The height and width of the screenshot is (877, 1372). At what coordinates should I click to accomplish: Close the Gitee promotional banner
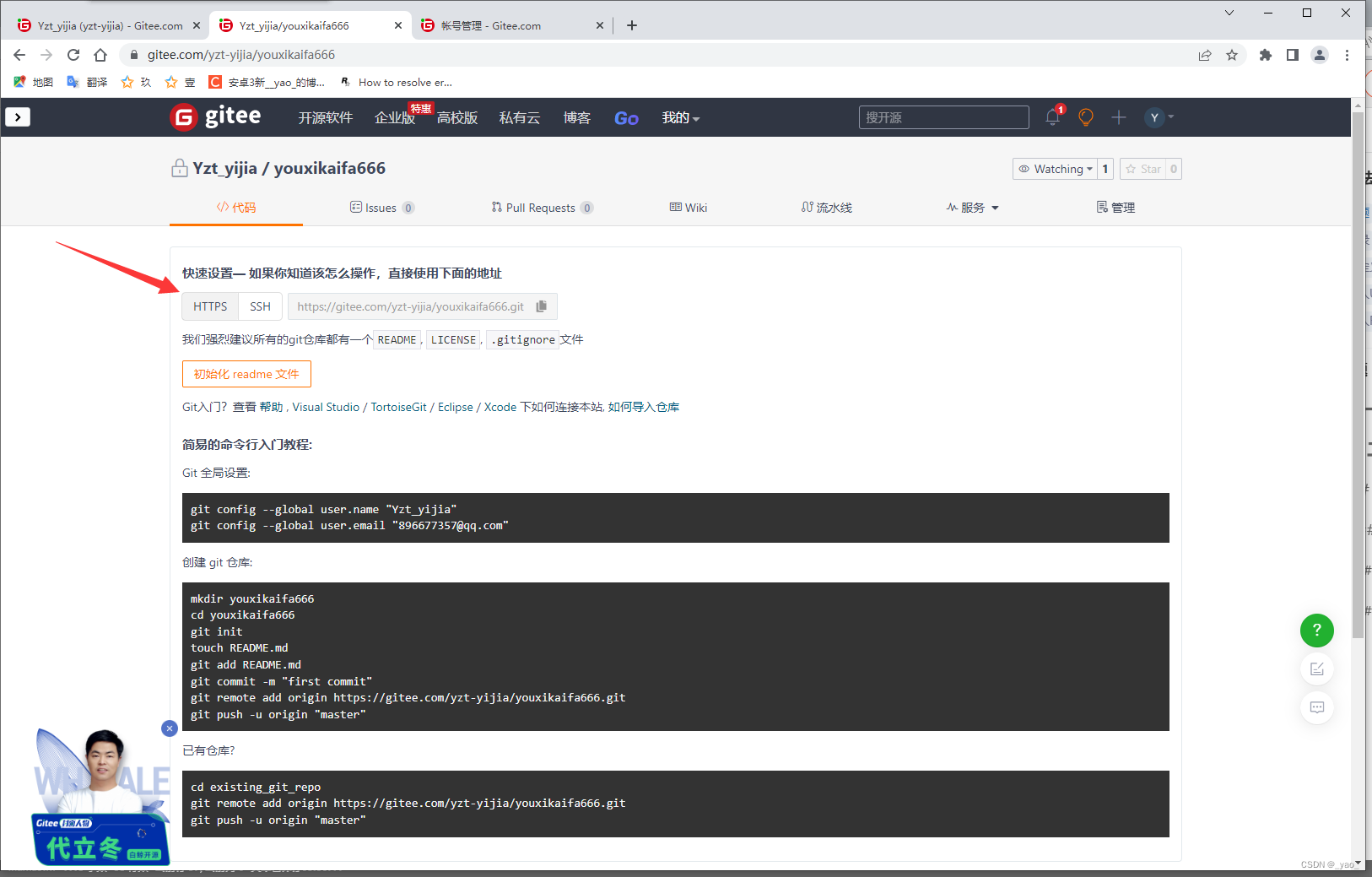click(170, 728)
